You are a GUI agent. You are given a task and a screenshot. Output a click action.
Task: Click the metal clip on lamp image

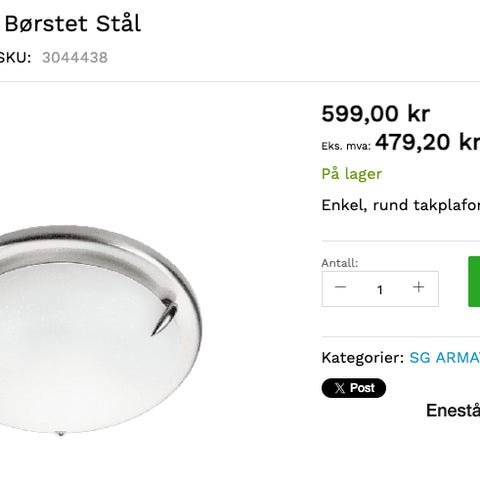click(x=165, y=317)
